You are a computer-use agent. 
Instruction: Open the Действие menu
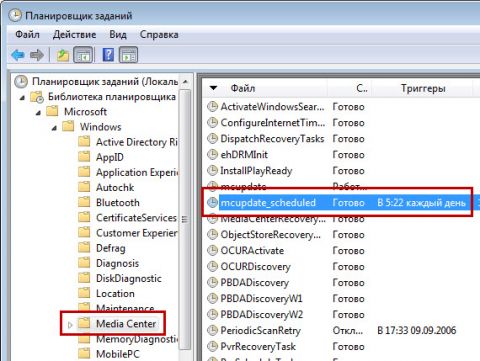click(x=74, y=34)
